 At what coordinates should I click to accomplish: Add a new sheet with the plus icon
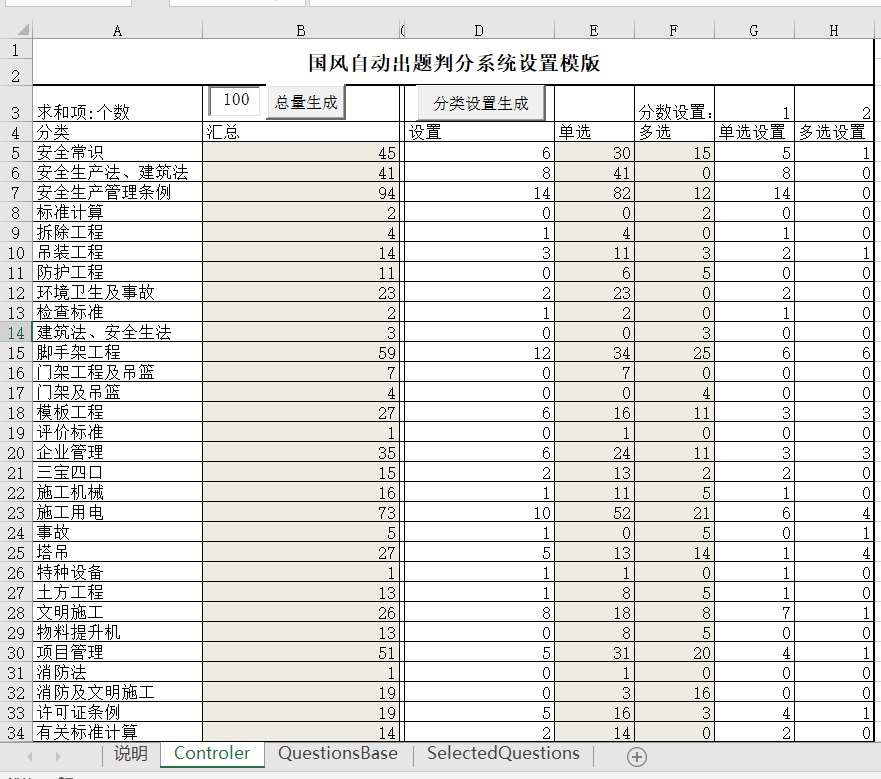(x=637, y=757)
